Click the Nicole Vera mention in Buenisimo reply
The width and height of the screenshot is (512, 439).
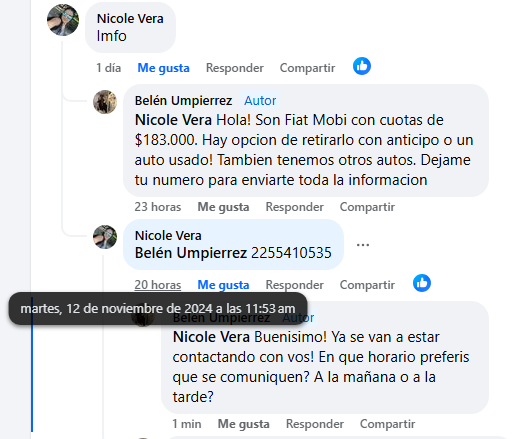point(211,337)
